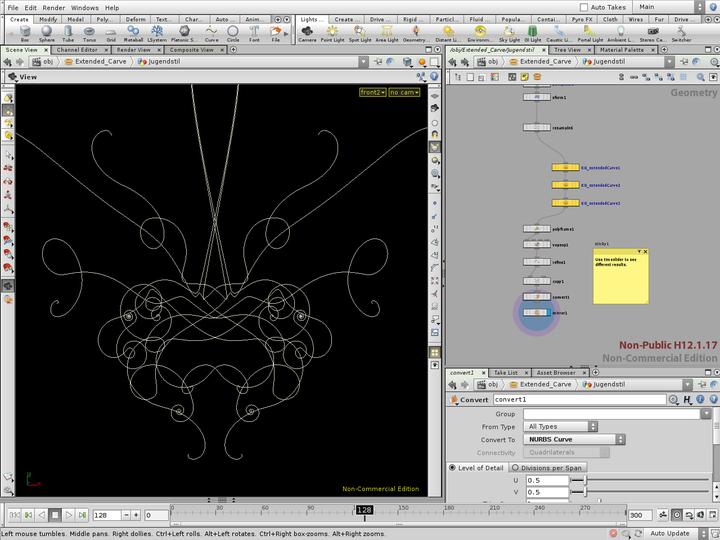Create a Portal Light
The height and width of the screenshot is (540, 720).
tap(590, 33)
